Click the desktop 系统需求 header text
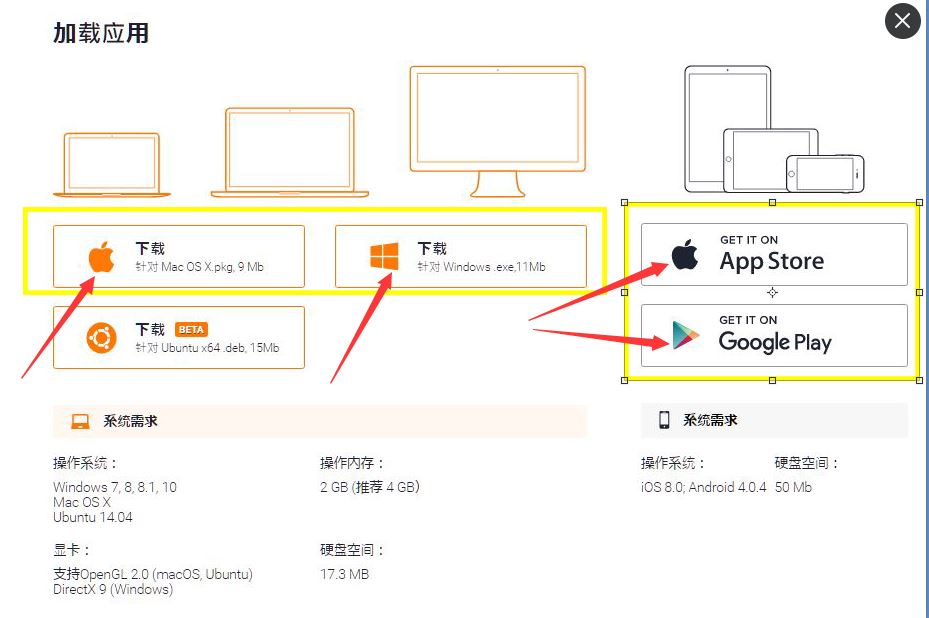Viewport: 929px width, 618px height. pos(130,421)
